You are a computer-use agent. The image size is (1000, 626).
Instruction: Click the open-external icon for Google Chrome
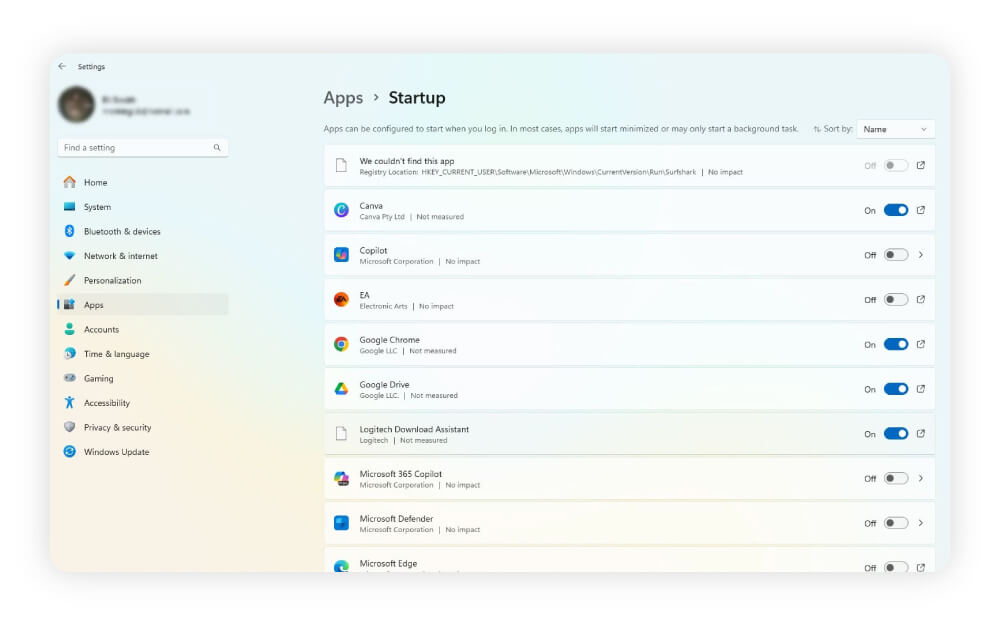click(921, 344)
